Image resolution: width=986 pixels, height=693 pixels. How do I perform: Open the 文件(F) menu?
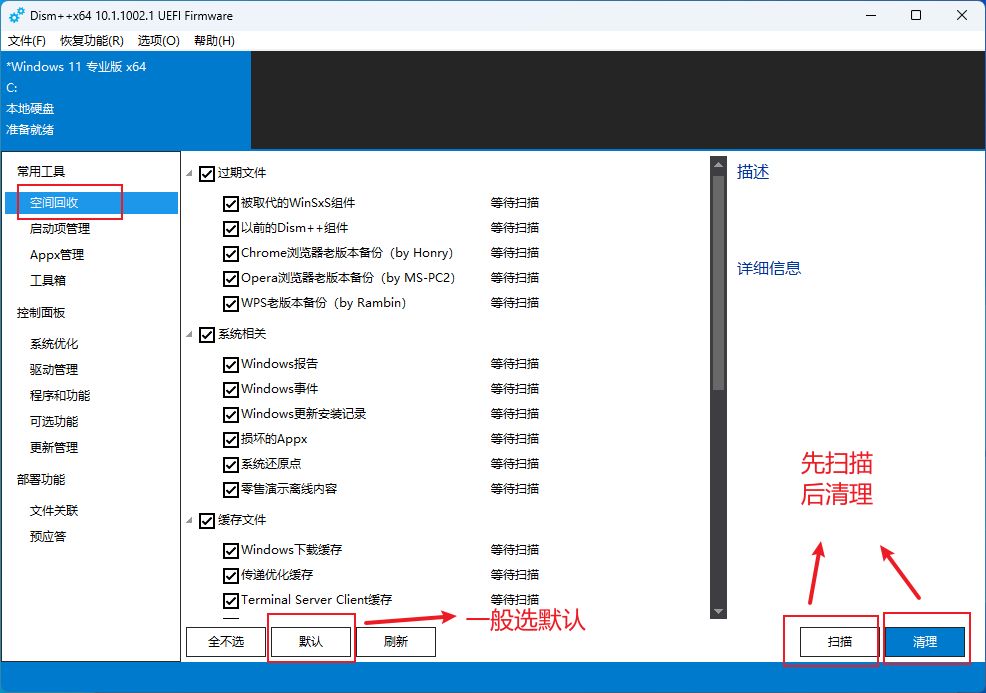click(x=27, y=41)
